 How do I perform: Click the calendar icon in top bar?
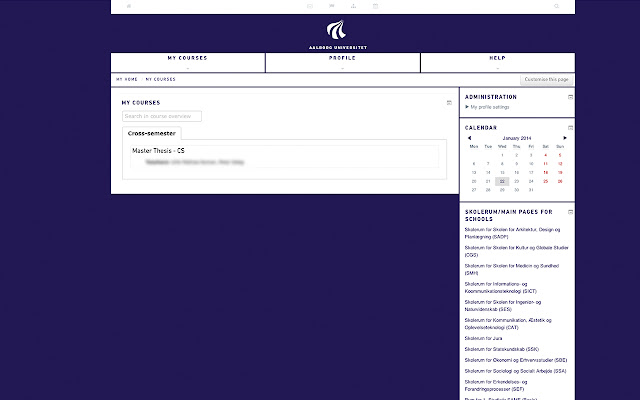coord(376,6)
